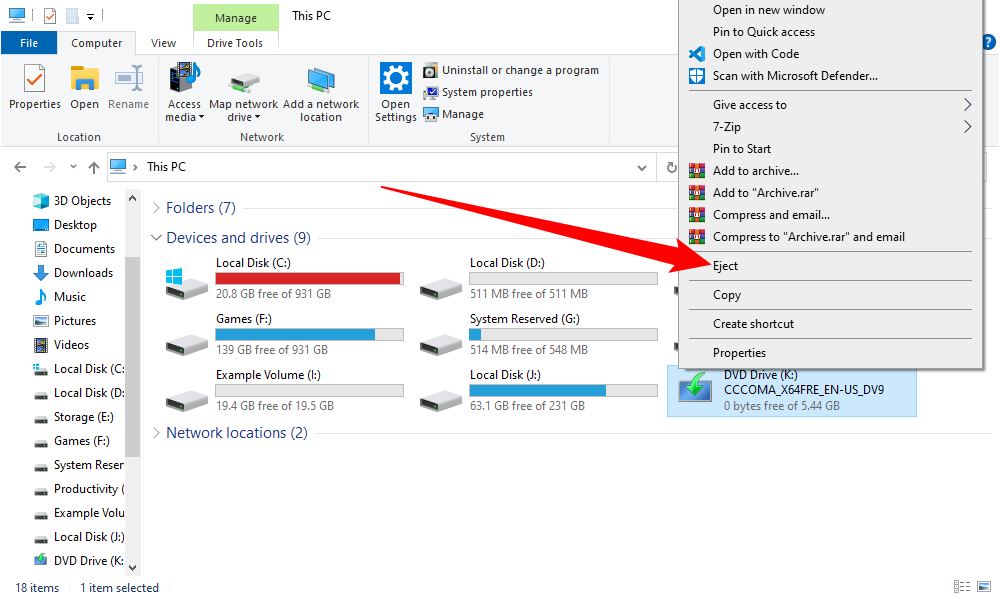Click the Refresh button beside address bar
Image resolution: width=1000 pixels, height=600 pixels.
pyautogui.click(x=671, y=167)
